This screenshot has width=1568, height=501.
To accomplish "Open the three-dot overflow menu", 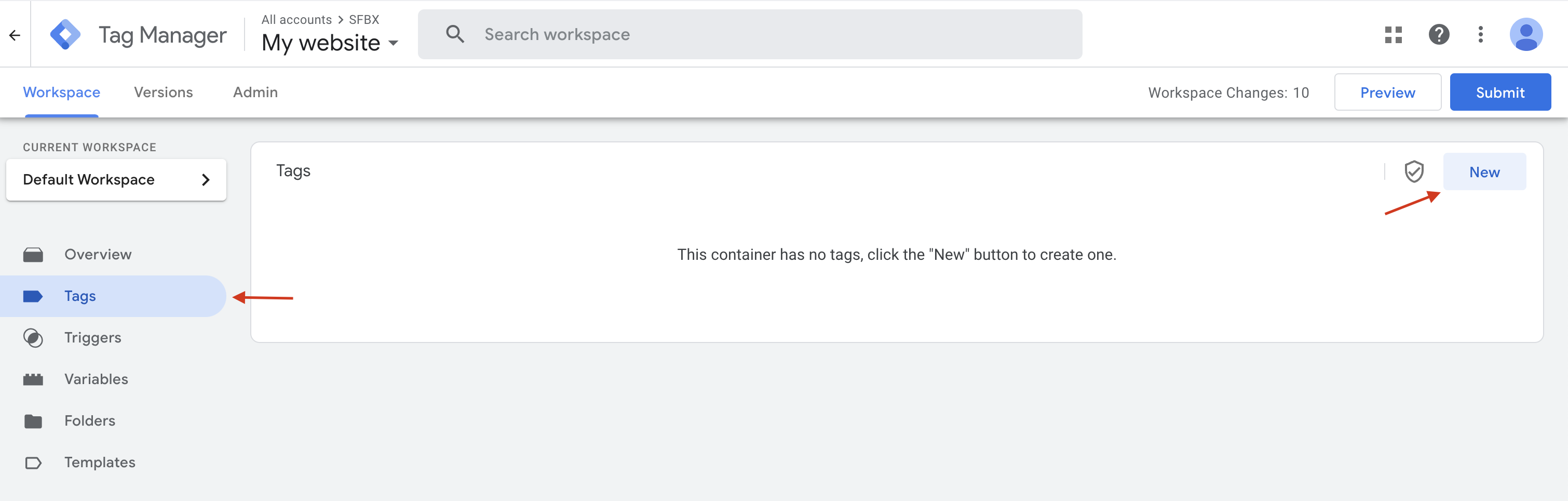I will point(1481,35).
